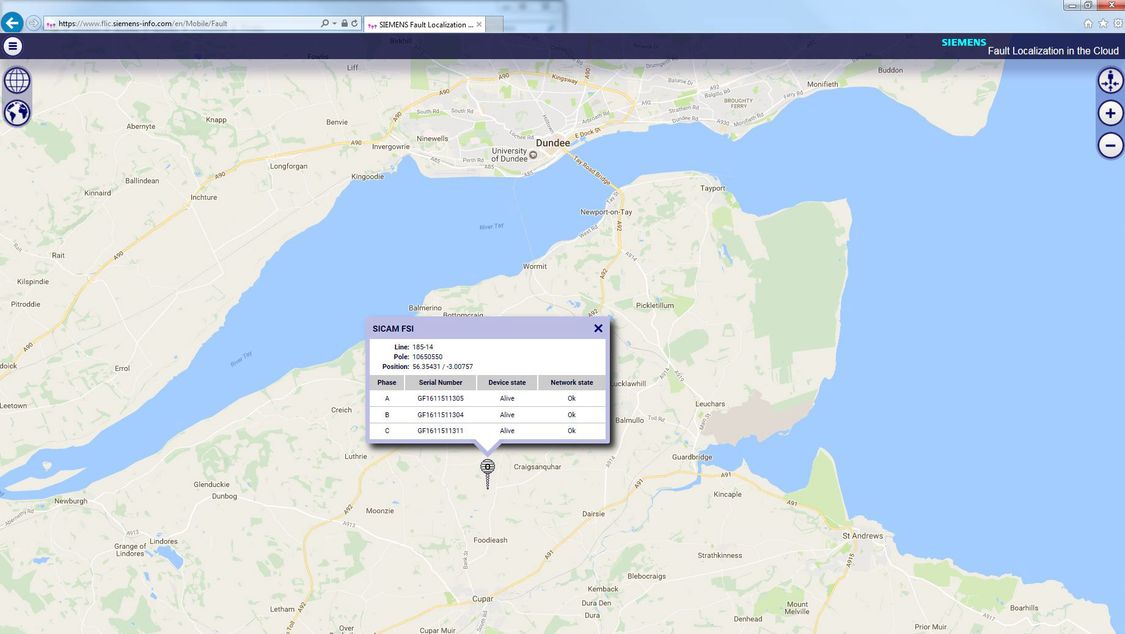Switch to the grid globe map view
Image resolution: width=1125 pixels, height=634 pixels.
click(x=17, y=80)
